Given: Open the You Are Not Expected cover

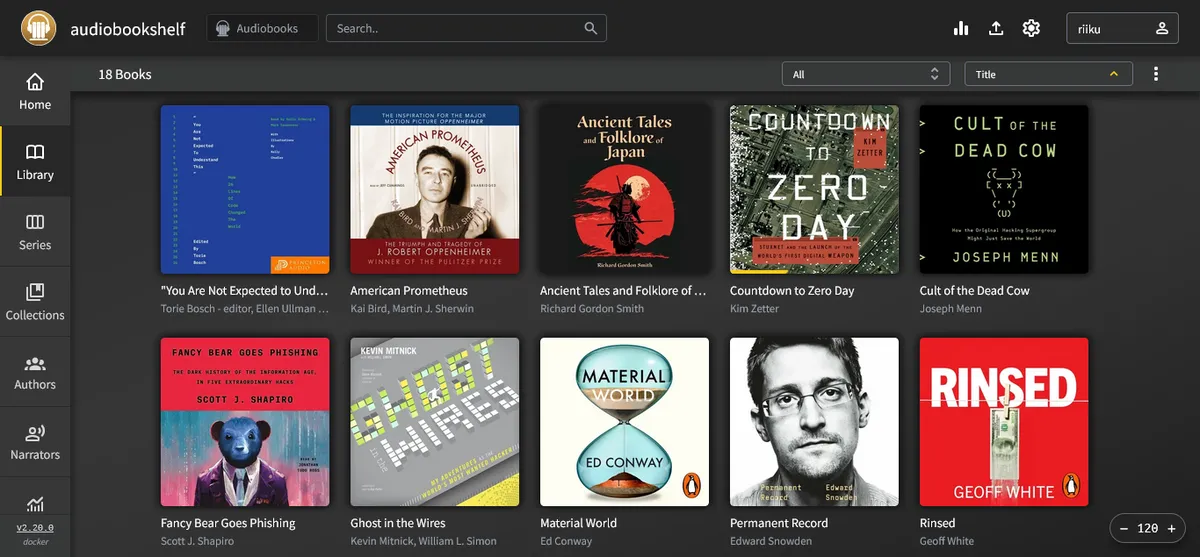Looking at the screenshot, I should (245, 190).
